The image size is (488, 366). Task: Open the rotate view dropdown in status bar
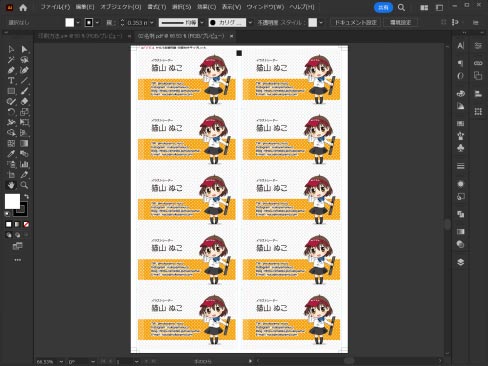pos(93,362)
